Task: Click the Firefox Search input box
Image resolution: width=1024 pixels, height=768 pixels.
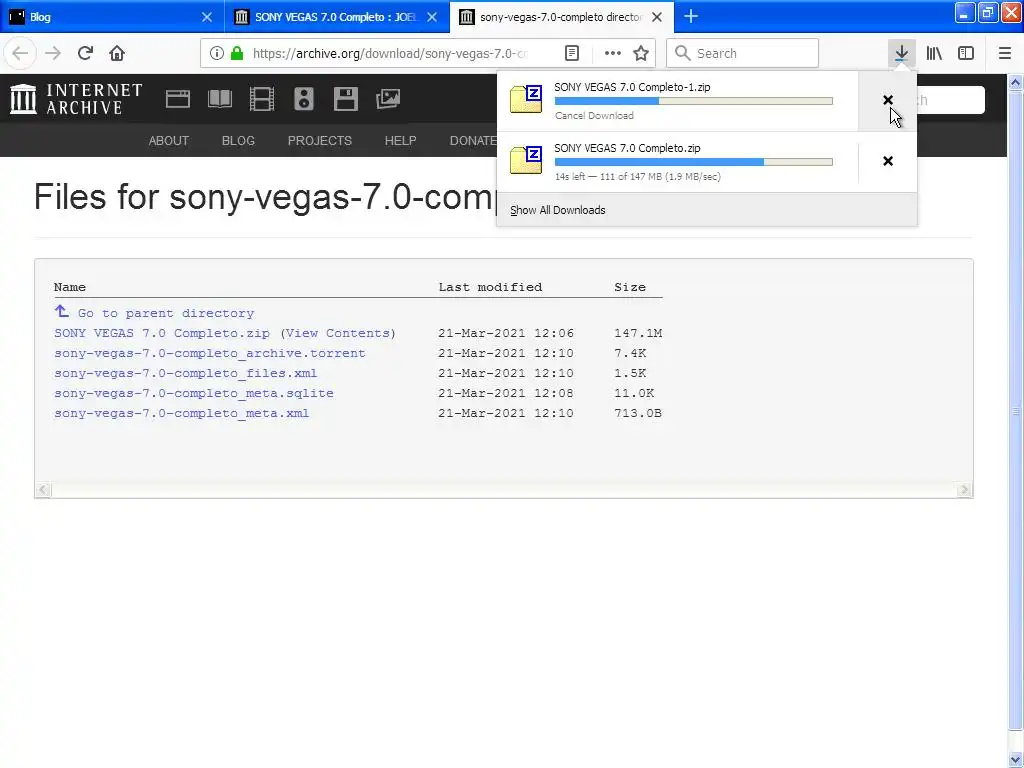Action: click(743, 53)
